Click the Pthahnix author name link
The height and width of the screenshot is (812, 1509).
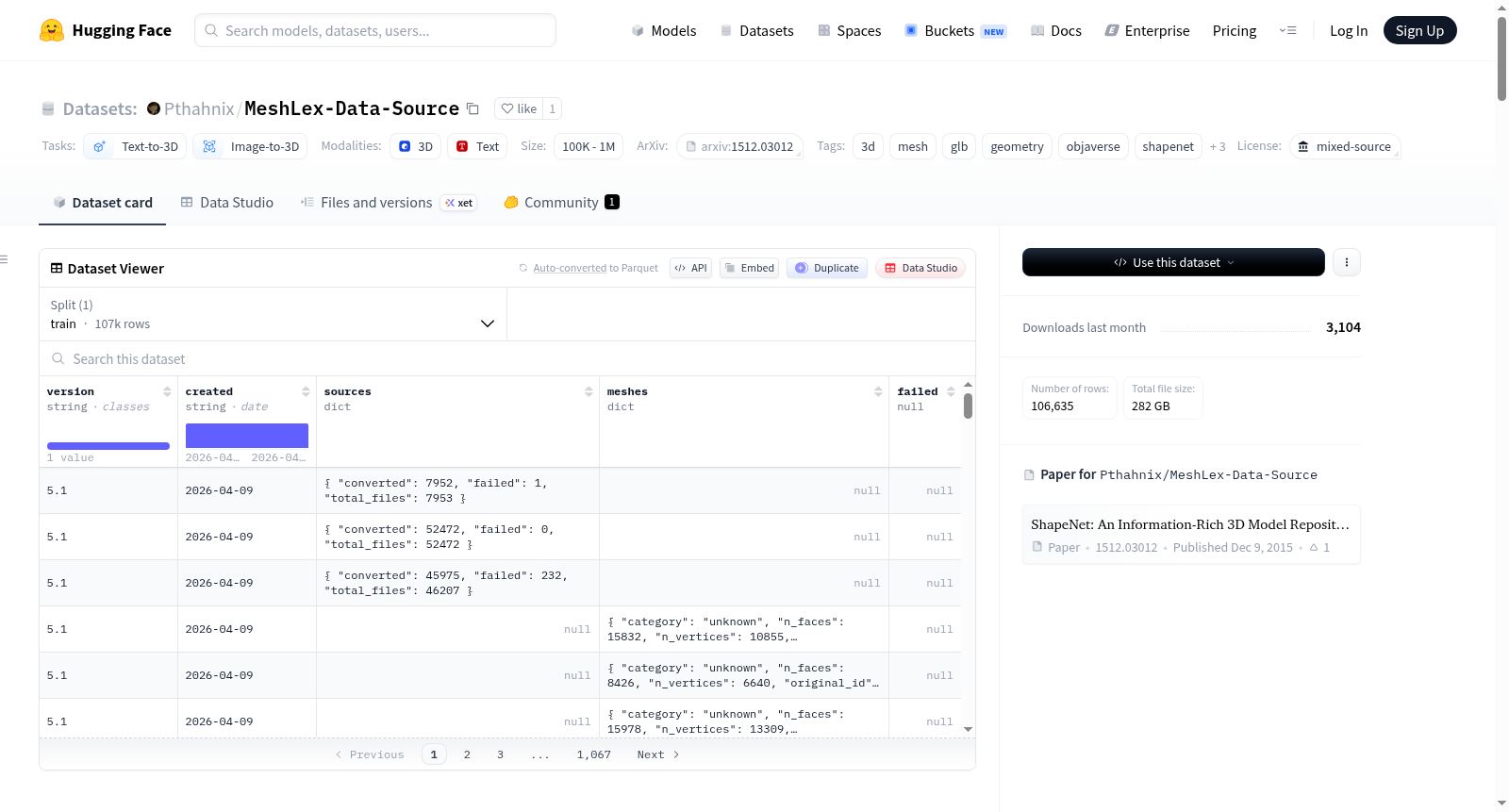pos(199,108)
